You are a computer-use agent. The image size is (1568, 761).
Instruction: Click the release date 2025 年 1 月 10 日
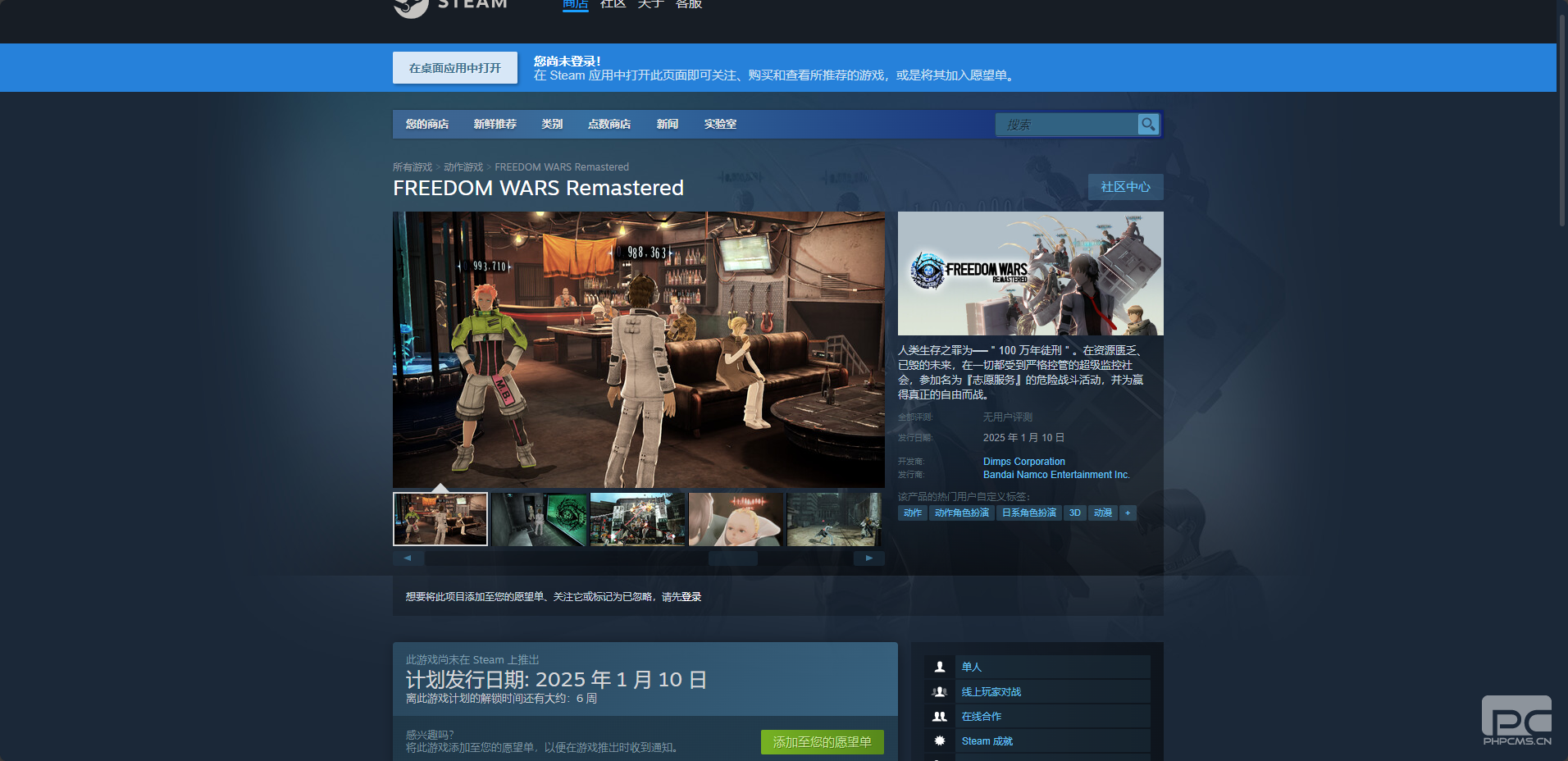pyautogui.click(x=1024, y=438)
